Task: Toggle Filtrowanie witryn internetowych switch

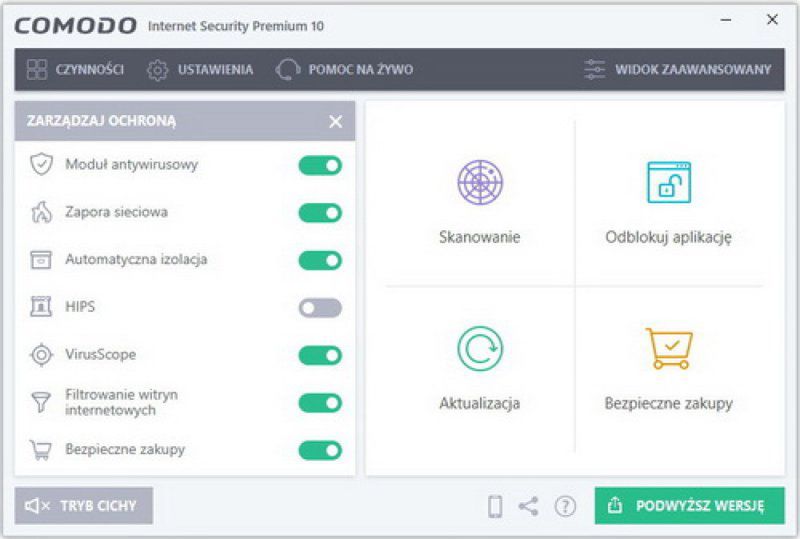Action: pyautogui.click(x=320, y=403)
